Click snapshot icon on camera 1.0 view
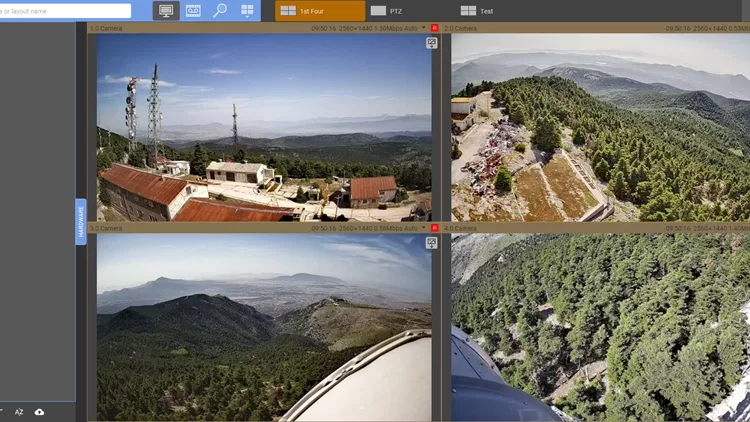Screen dimensions: 750x422 431,43
